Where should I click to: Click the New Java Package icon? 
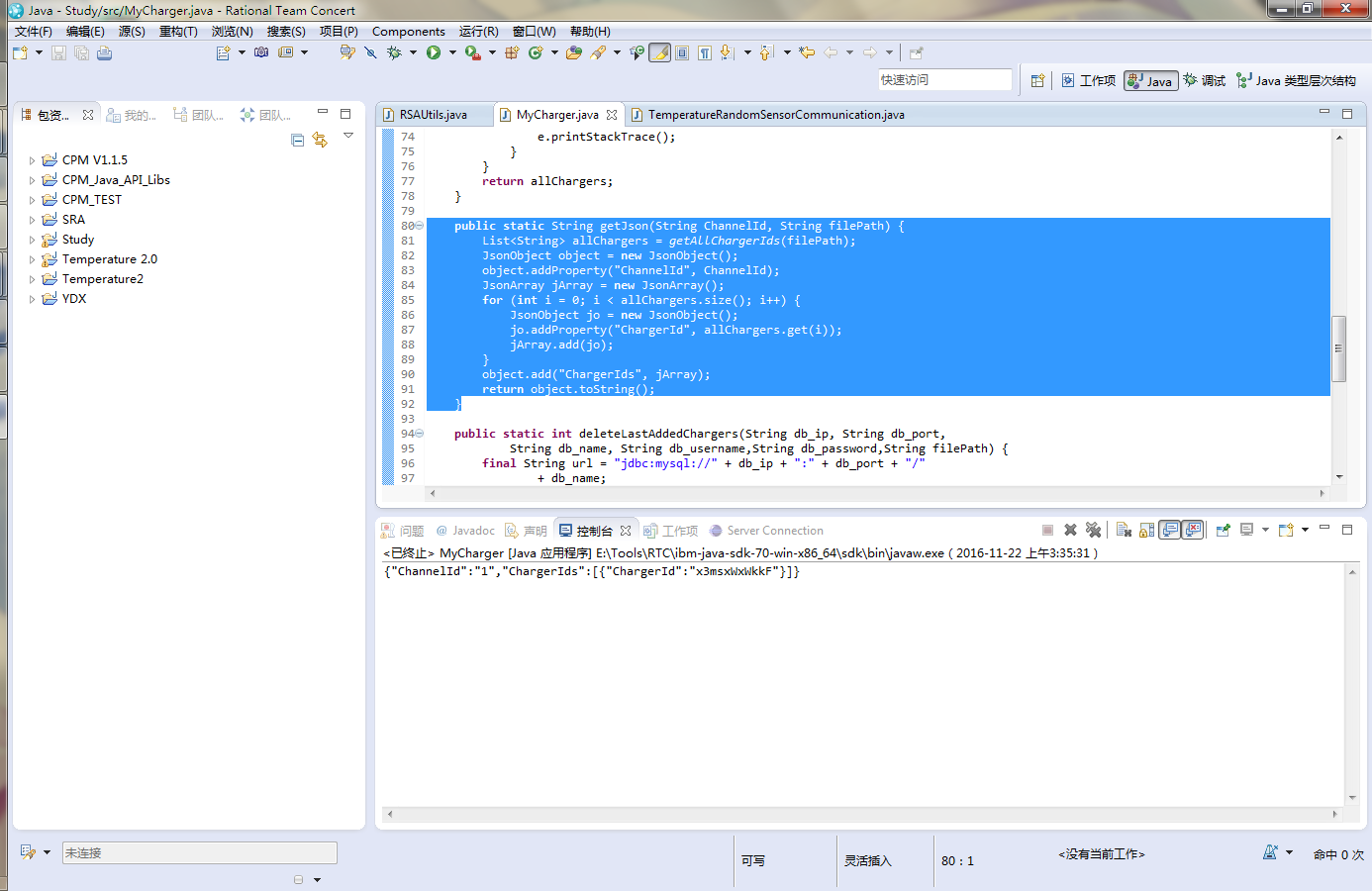tap(512, 52)
